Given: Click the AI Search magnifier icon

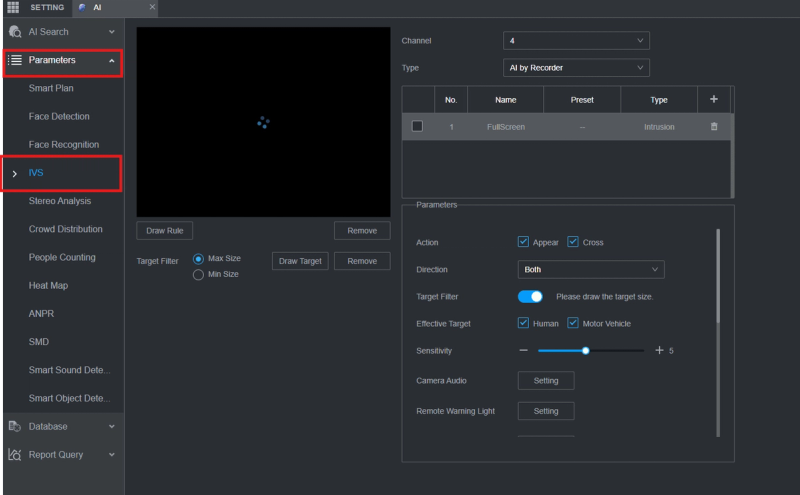Looking at the screenshot, I should pyautogui.click(x=15, y=32).
